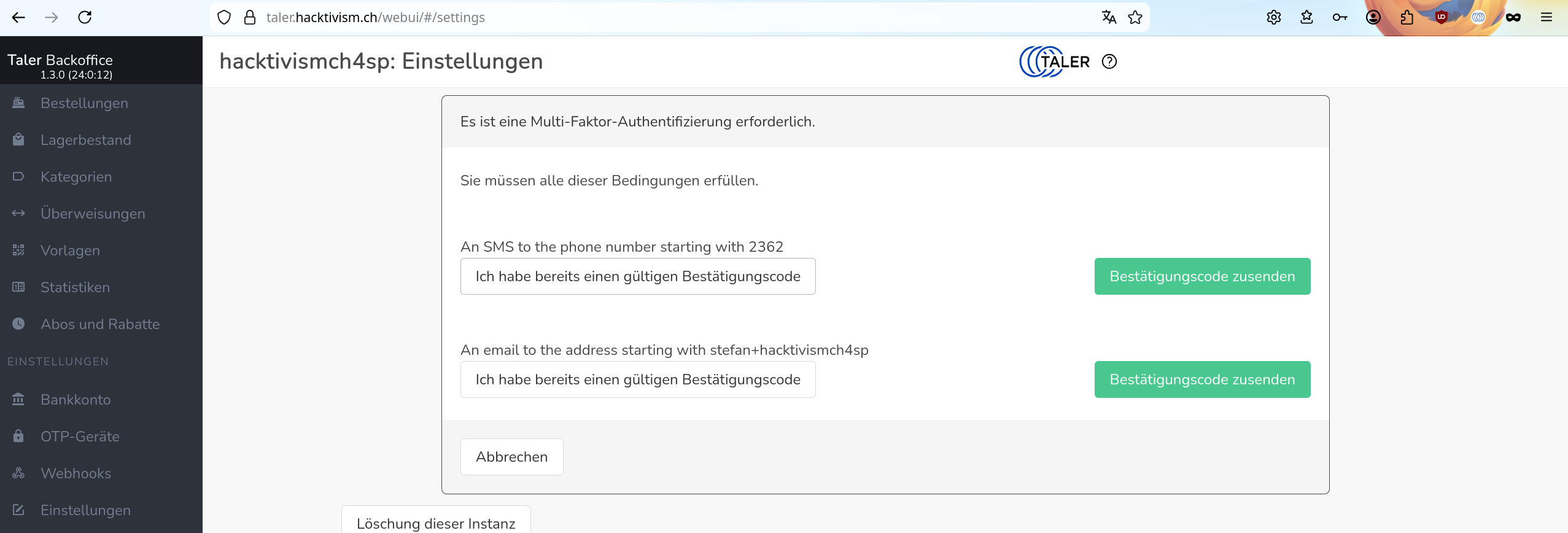Select OTP-Geräte in the sidebar
Screen dimensions: 1568x533
pos(80,437)
